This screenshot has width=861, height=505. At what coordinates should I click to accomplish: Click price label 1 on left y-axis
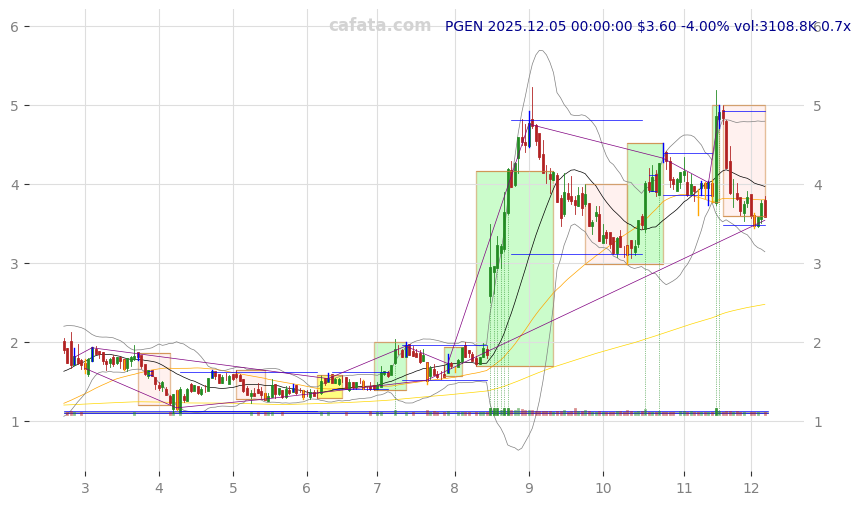(14, 422)
